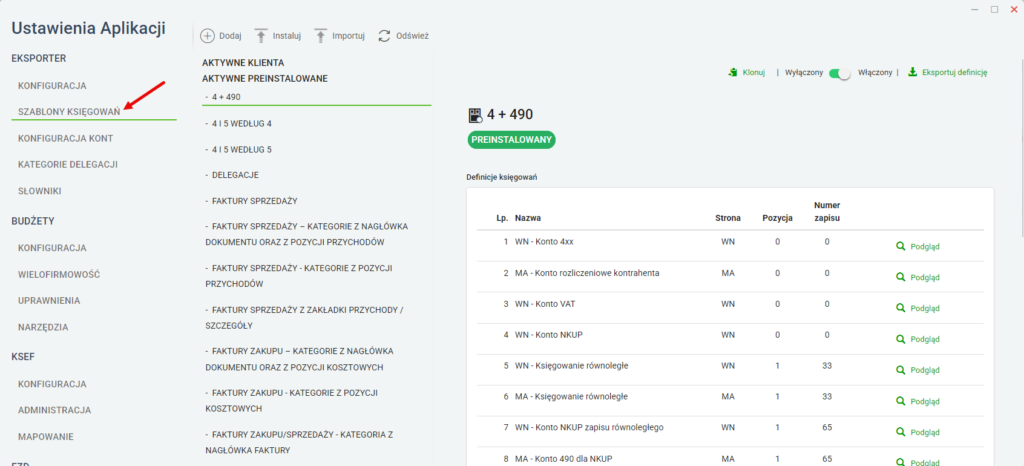Open Słowniki menu item

40,191
